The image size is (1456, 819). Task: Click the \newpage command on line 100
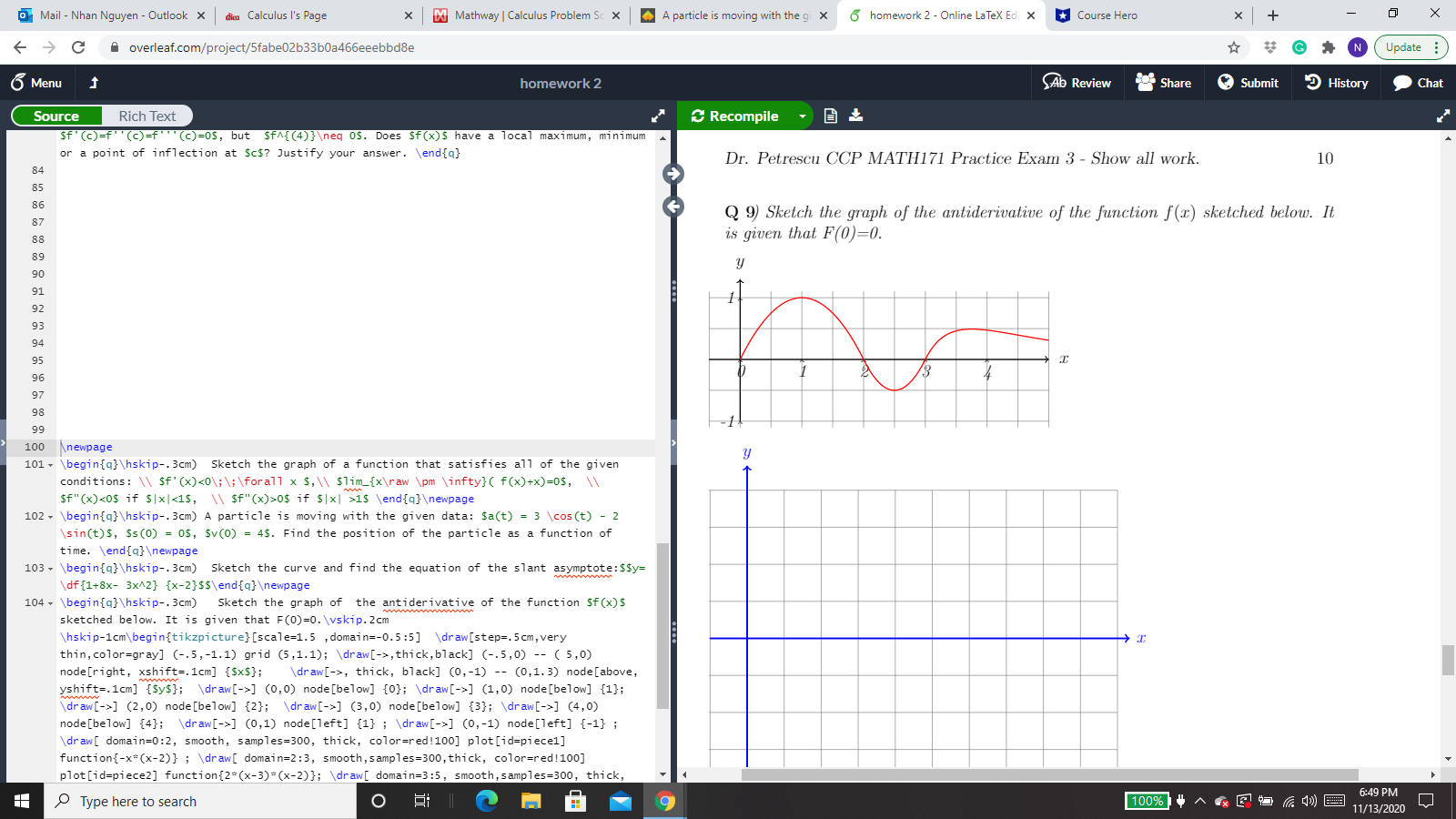click(x=87, y=447)
